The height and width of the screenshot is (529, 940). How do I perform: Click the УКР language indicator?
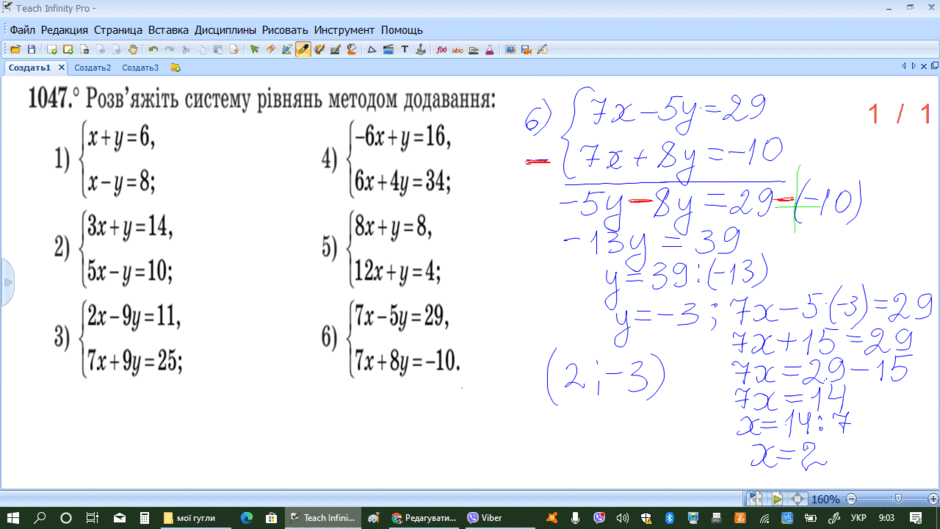point(858,518)
